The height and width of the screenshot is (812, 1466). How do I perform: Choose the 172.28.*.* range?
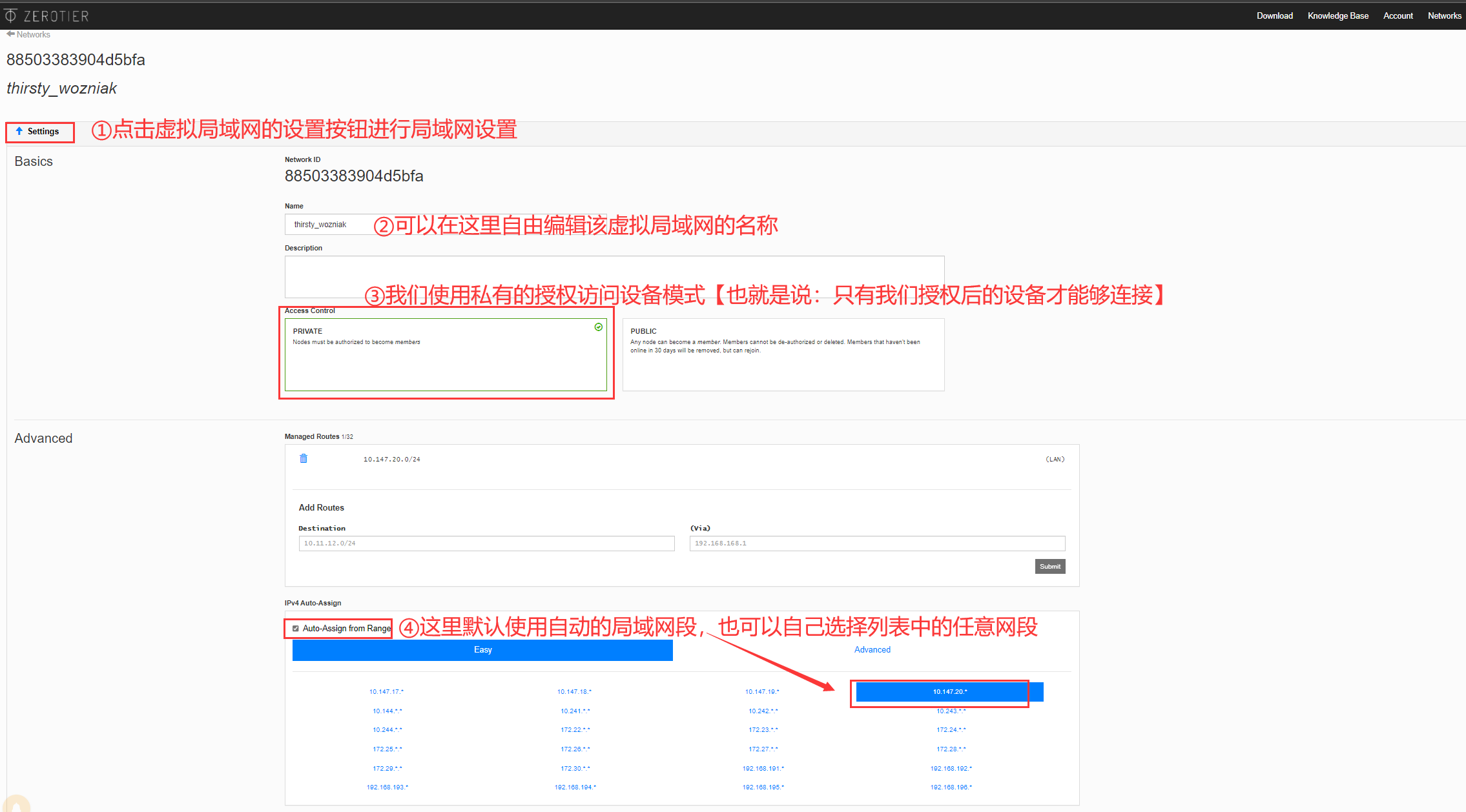coord(951,749)
